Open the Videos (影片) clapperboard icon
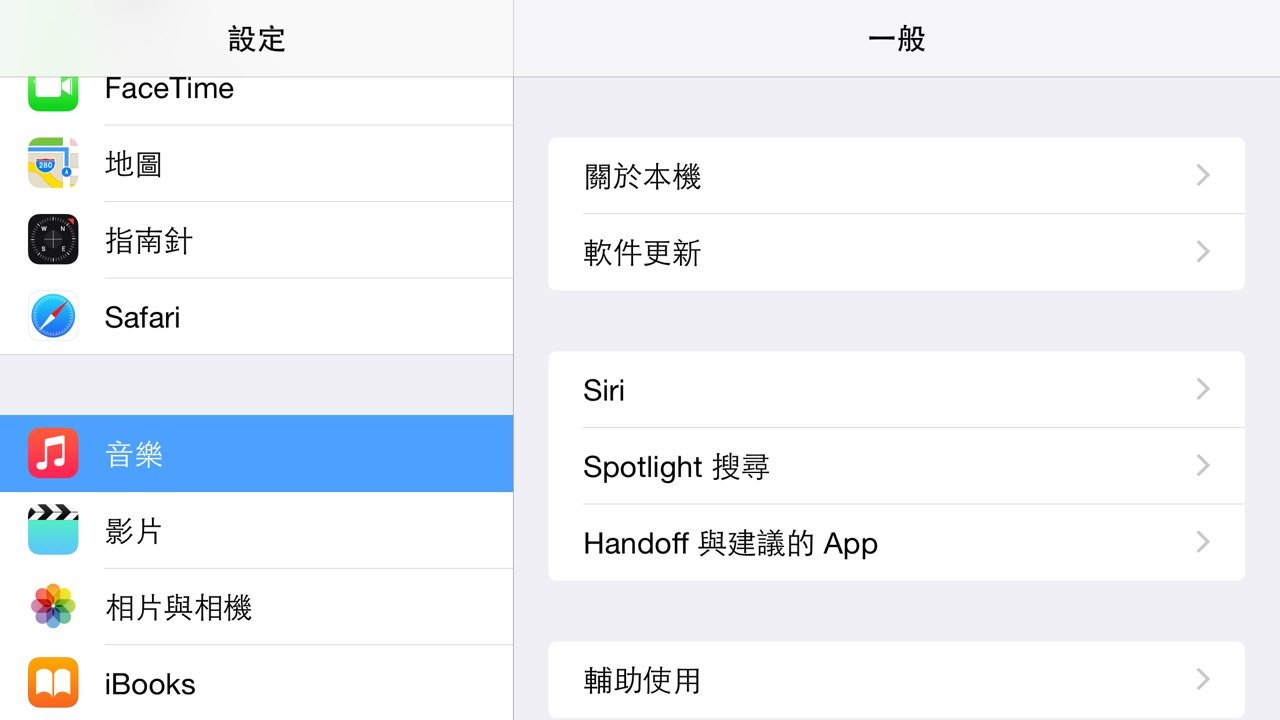The height and width of the screenshot is (720, 1280). point(53,530)
